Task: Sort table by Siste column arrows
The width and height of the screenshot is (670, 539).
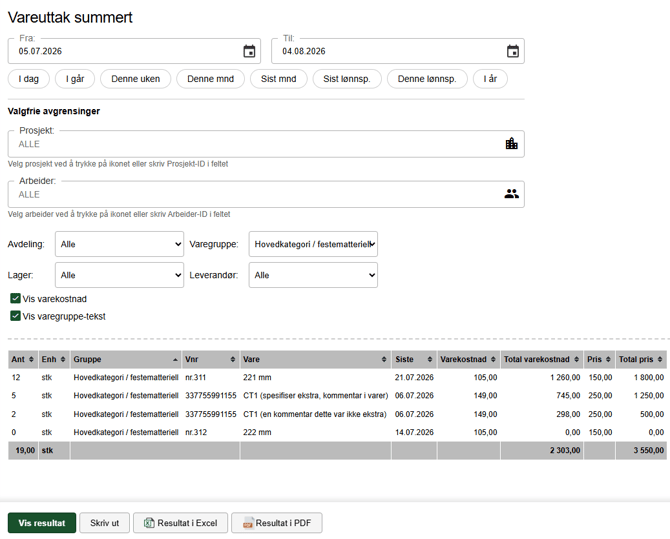Action: [x=430, y=359]
